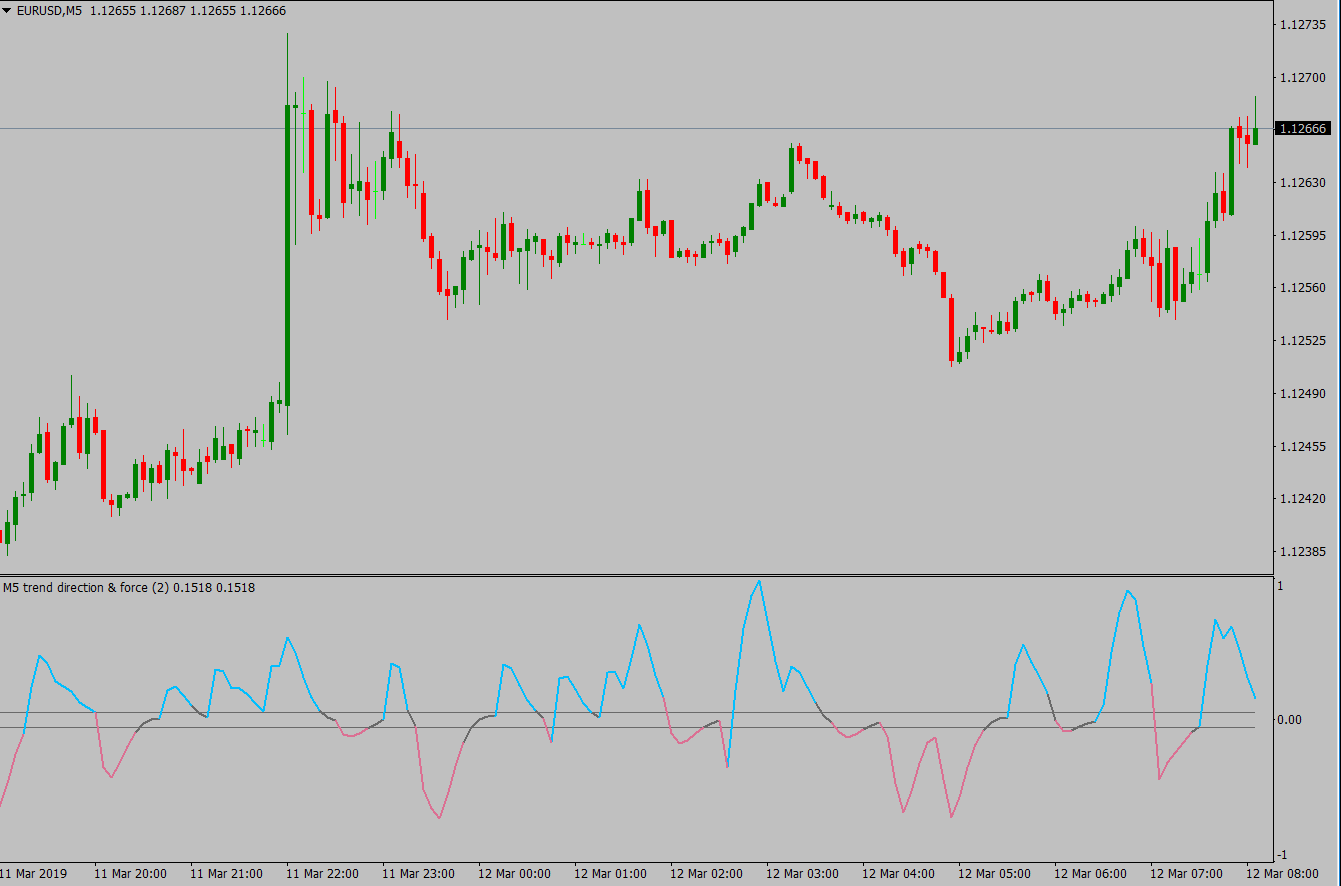Viewport: 1341px width, 886px height.
Task: Select the current price tag 1.12666
Action: 1305,128
